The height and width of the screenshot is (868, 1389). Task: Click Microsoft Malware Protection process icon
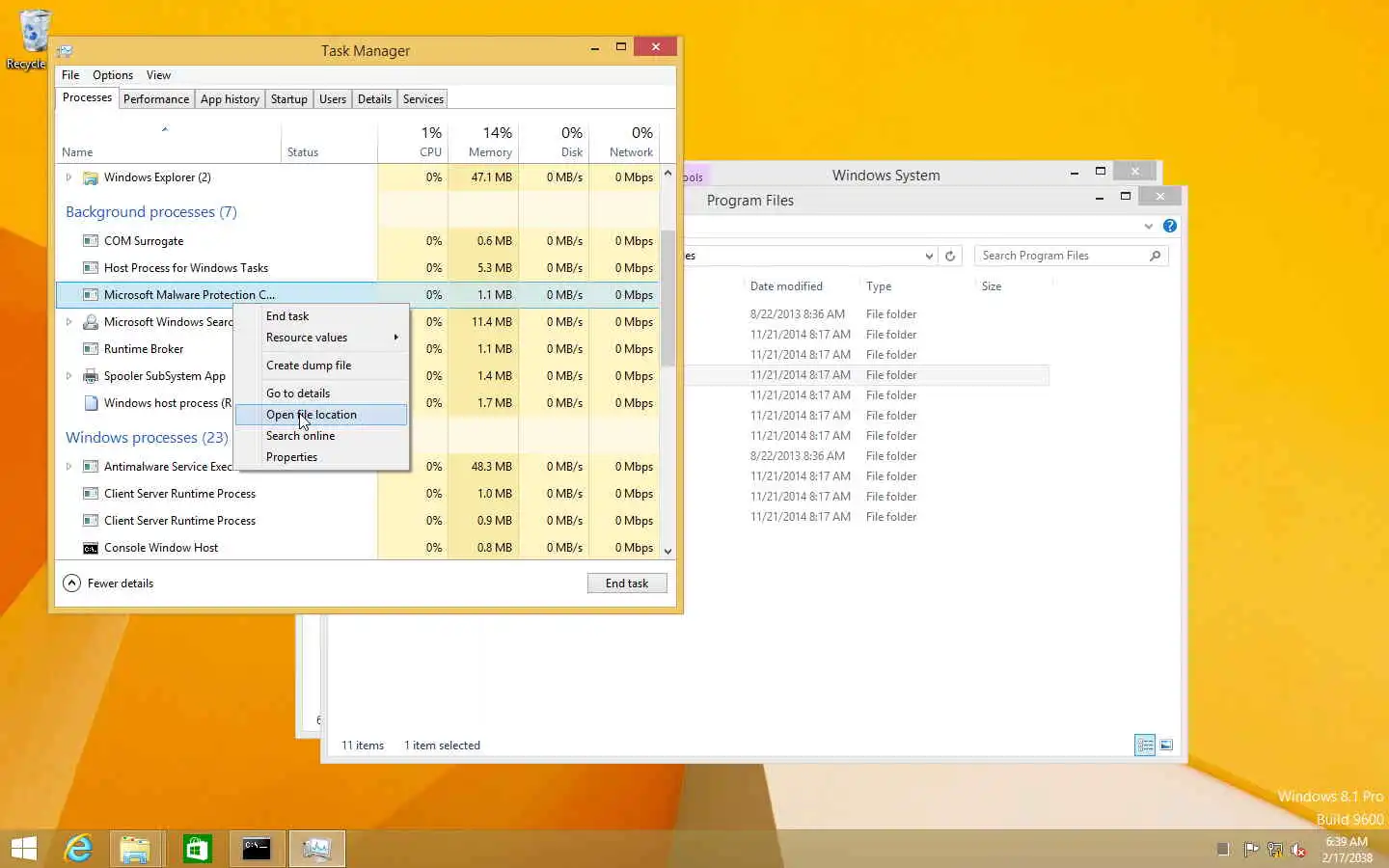91,295
